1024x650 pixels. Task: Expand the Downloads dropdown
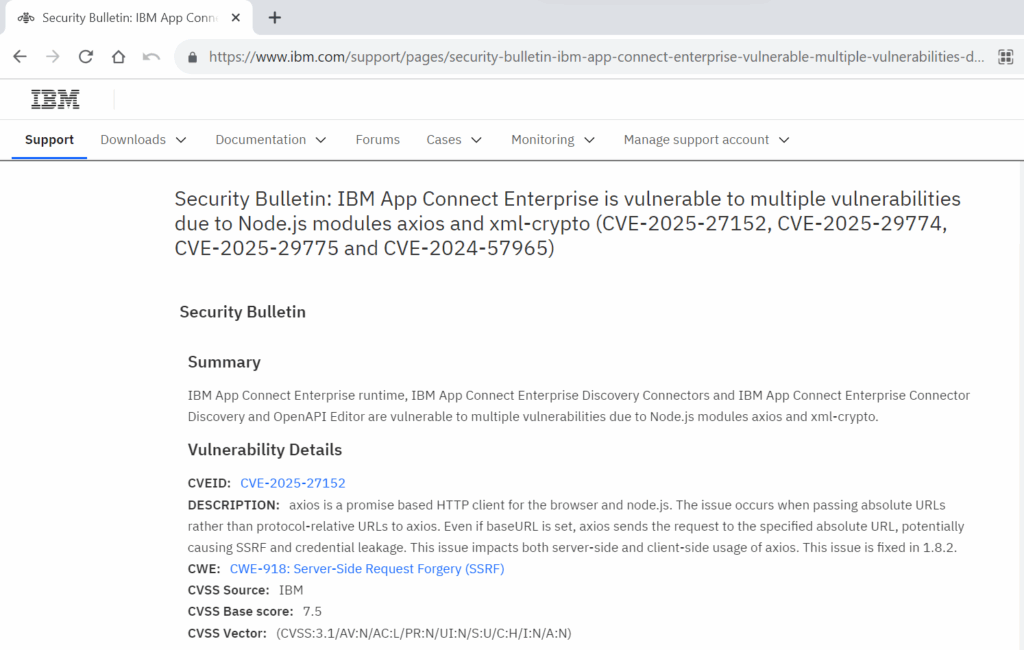click(x=143, y=140)
